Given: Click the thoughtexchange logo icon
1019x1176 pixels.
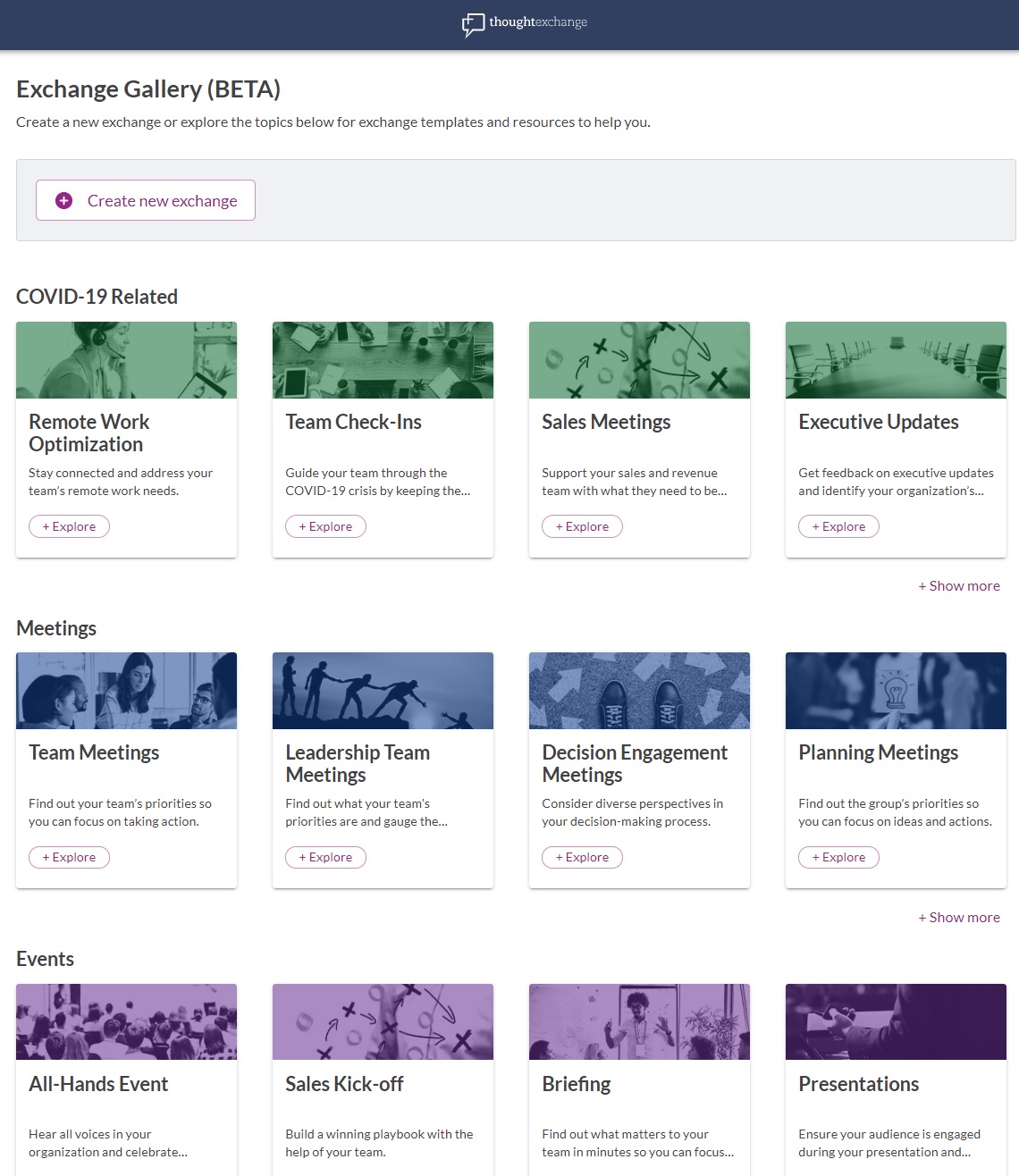Looking at the screenshot, I should tap(473, 24).
